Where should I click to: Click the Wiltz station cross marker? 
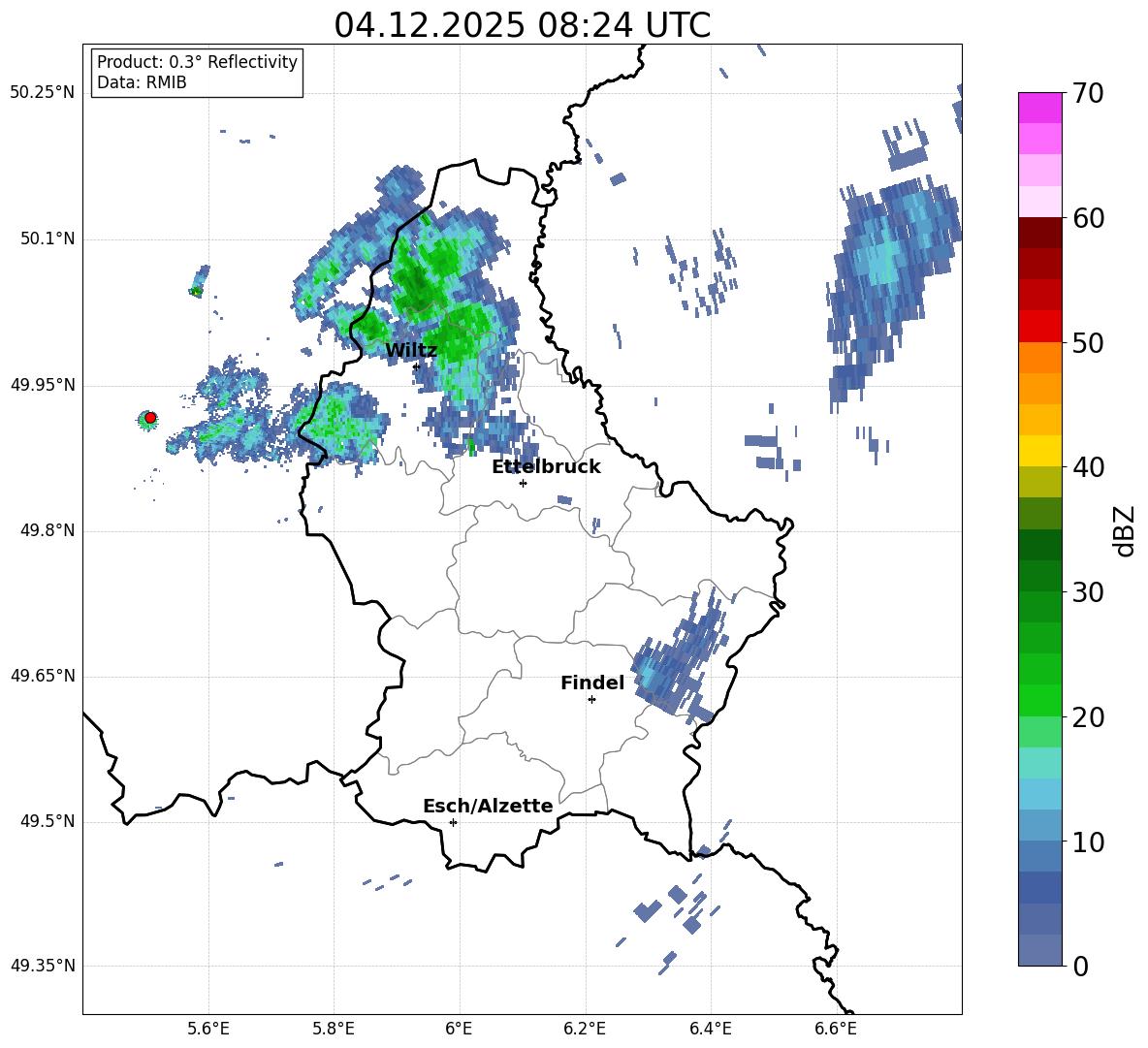[x=416, y=366]
